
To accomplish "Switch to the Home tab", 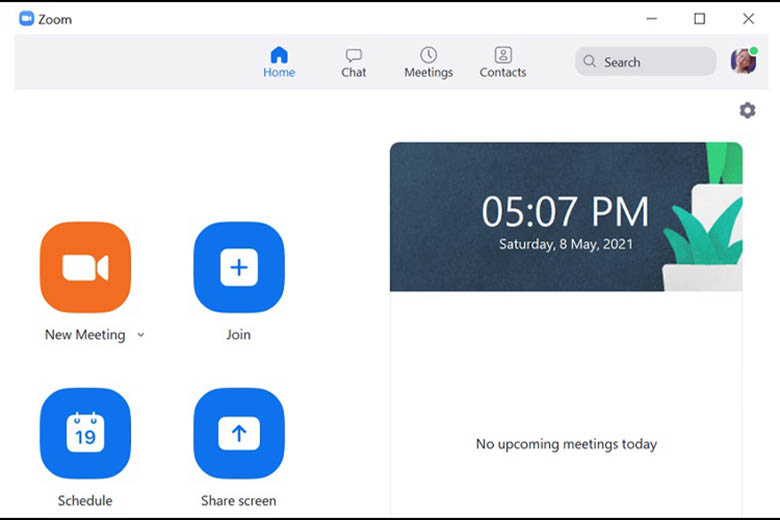I will 279,62.
